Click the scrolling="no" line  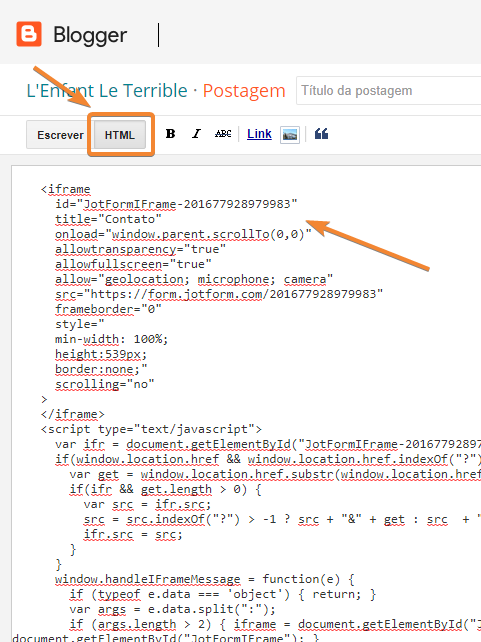tap(105, 384)
